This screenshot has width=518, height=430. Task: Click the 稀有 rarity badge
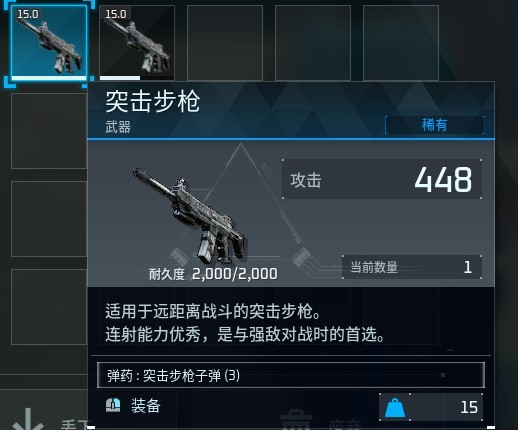435,125
